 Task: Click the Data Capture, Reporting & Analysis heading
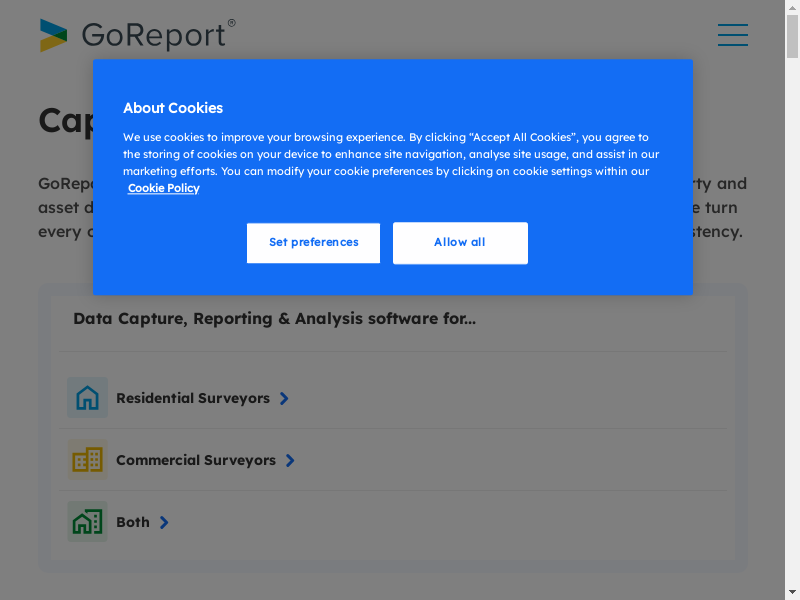pos(274,319)
